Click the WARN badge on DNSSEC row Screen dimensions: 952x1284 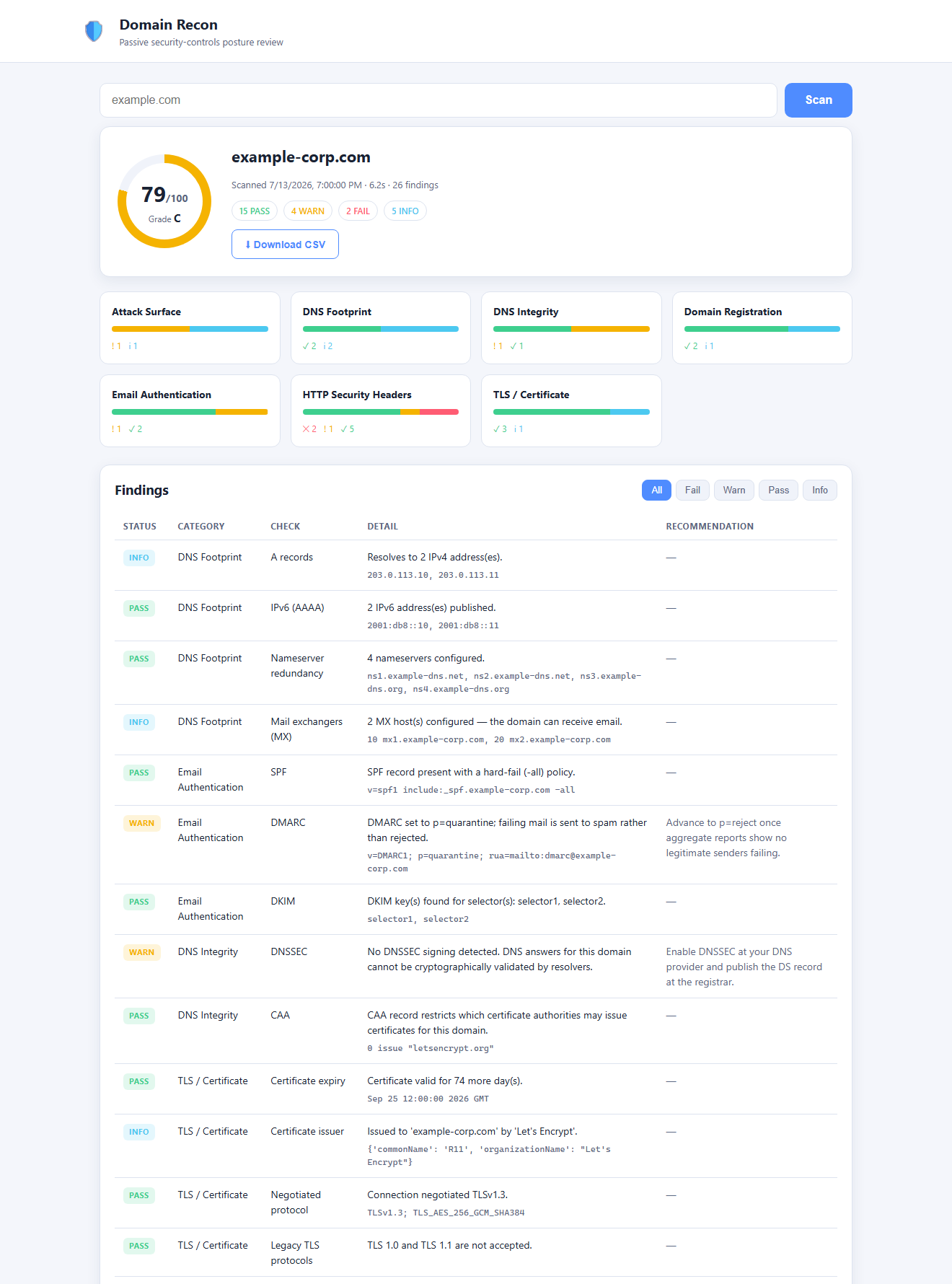141,952
